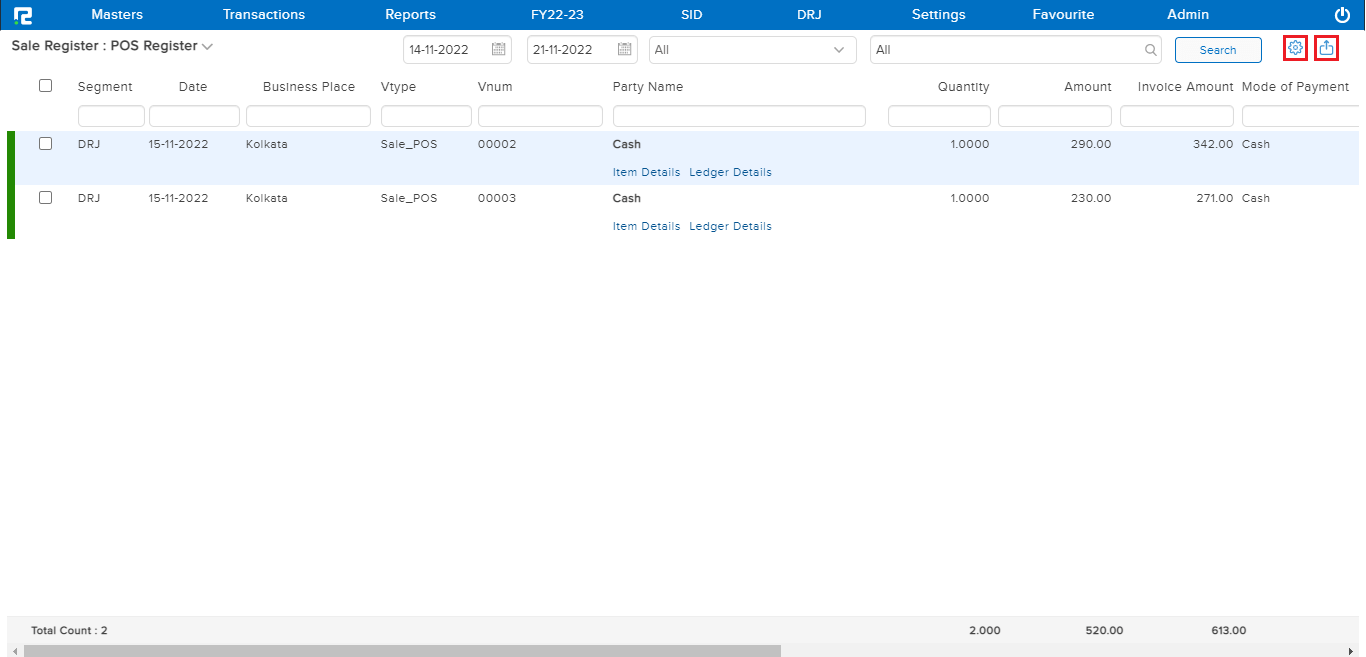Open the Masters menu
Viewport: 1366px width, 657px height.
tap(117, 15)
